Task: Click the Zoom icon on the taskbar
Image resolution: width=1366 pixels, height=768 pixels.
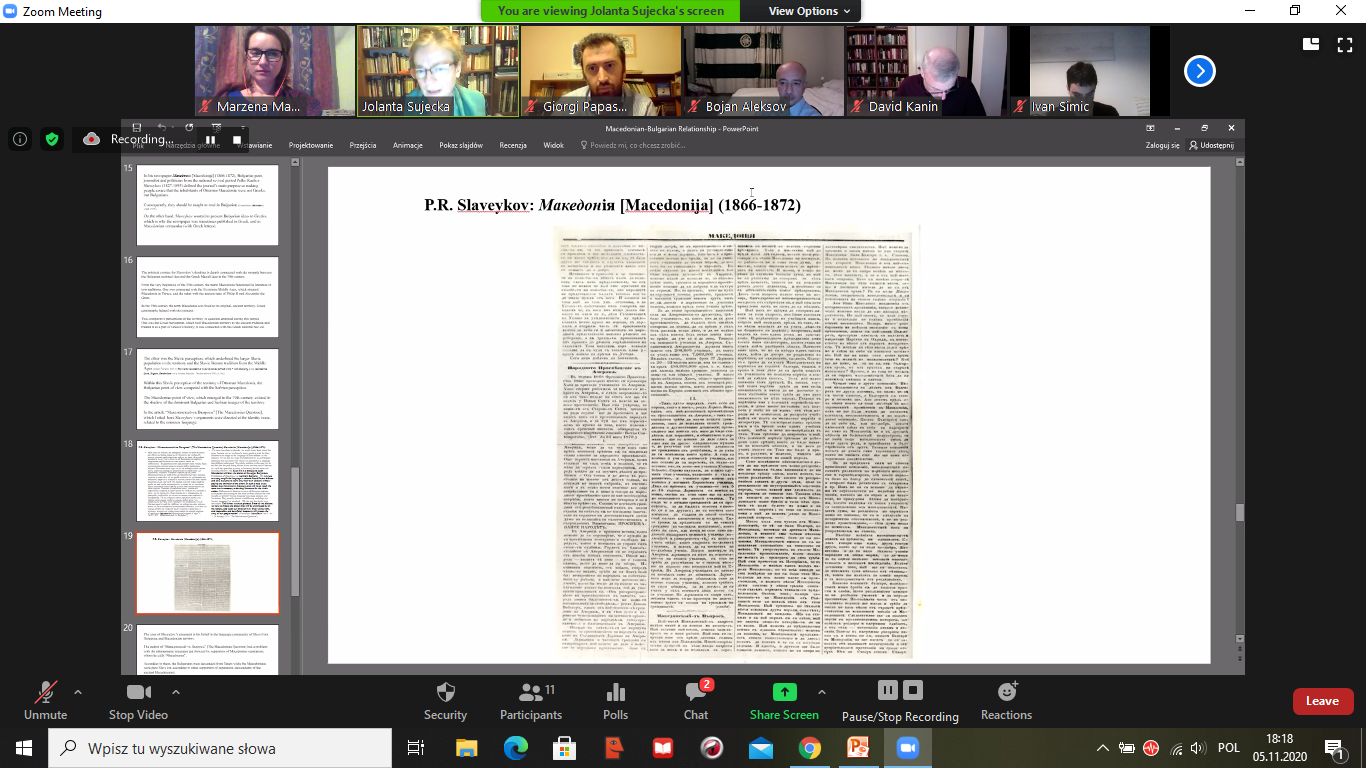Action: (908, 747)
